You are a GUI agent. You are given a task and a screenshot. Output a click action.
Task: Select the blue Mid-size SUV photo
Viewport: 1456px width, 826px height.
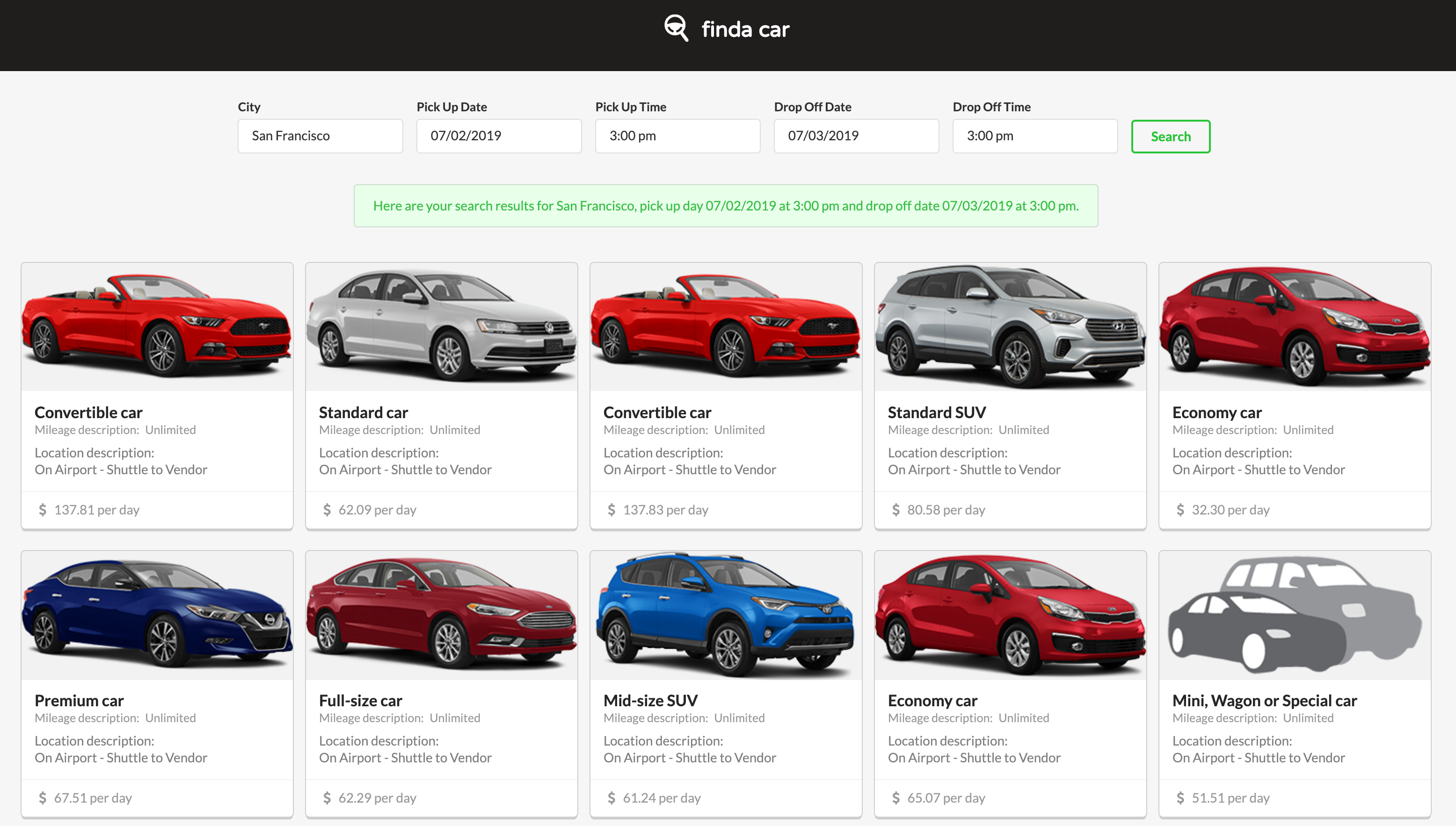pyautogui.click(x=725, y=616)
